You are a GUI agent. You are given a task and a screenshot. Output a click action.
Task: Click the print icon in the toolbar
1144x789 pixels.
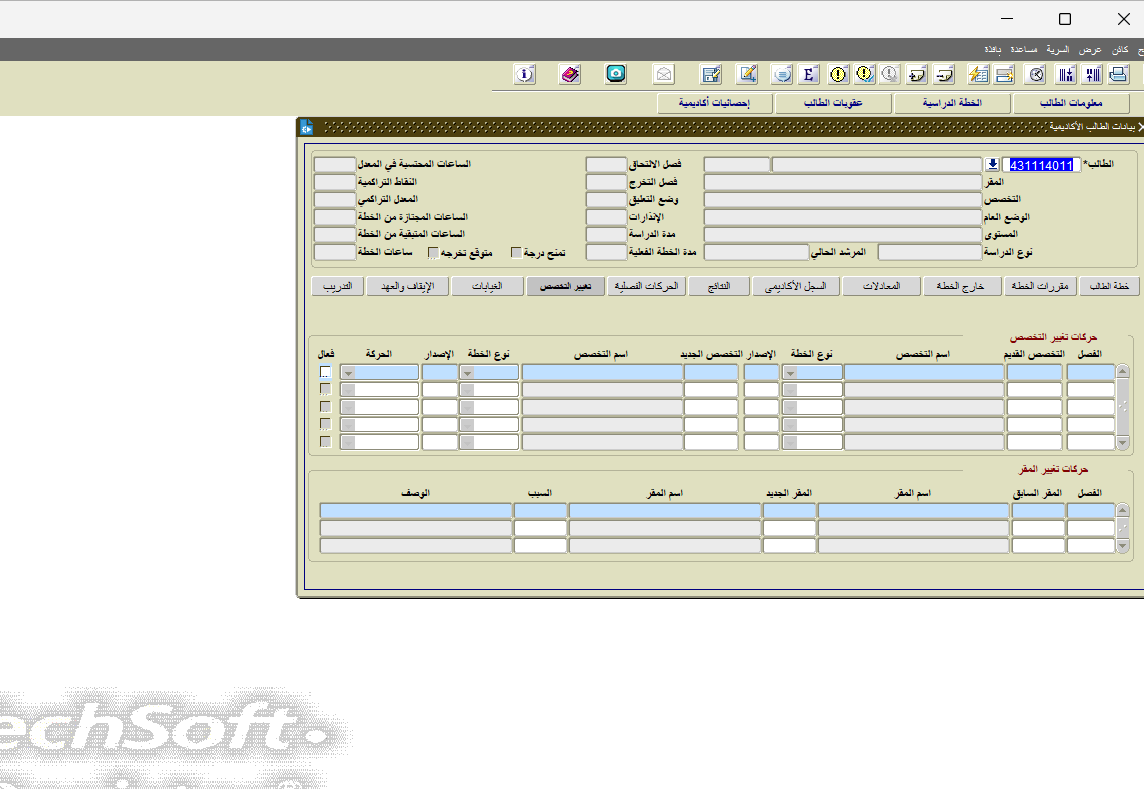pos(1118,74)
